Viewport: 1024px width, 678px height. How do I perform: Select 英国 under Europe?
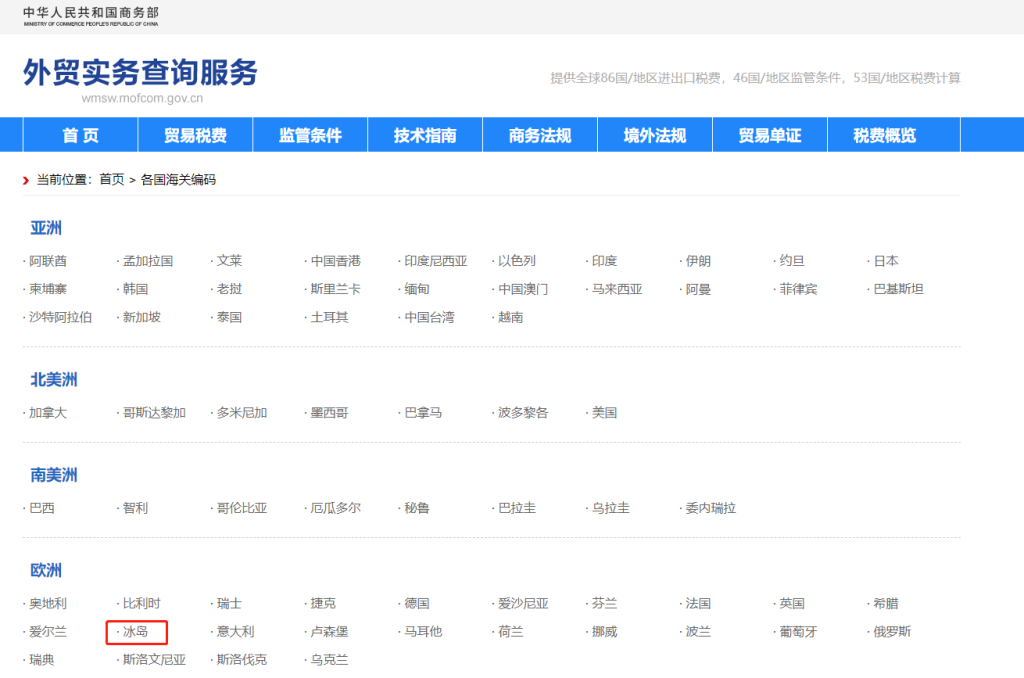tap(792, 604)
